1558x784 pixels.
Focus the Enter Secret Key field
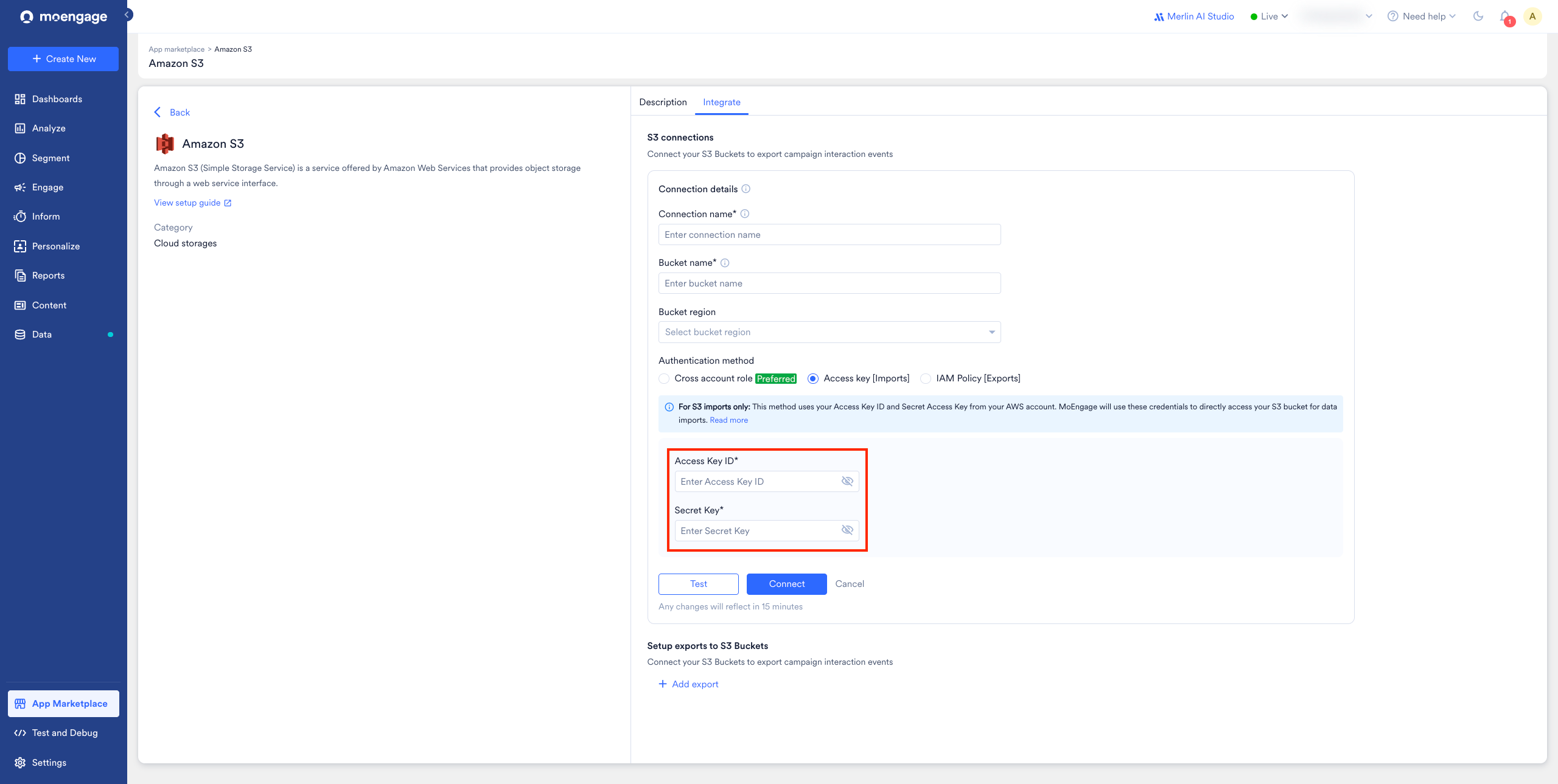click(x=767, y=531)
